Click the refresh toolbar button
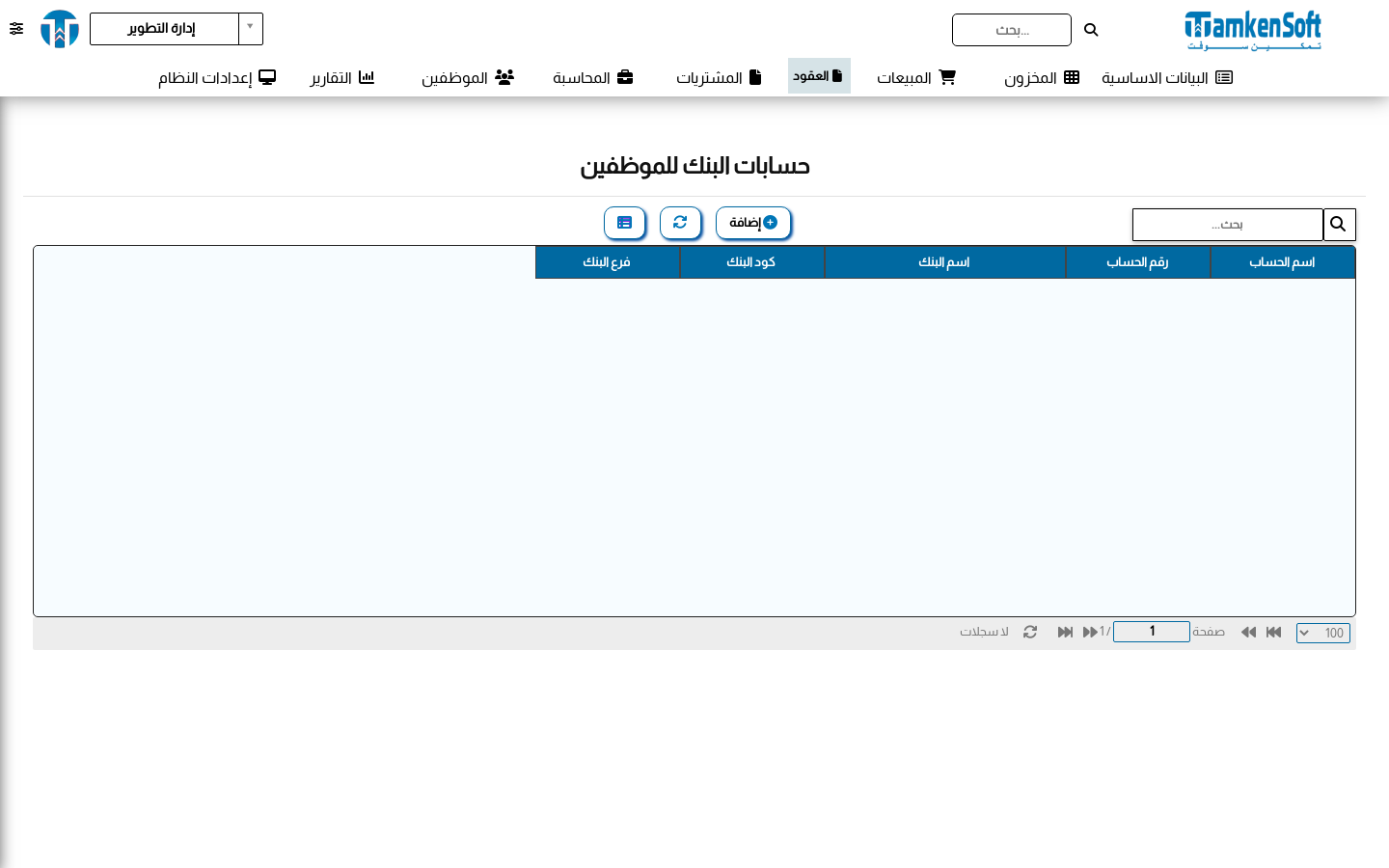This screenshot has width=1389, height=868. (680, 223)
